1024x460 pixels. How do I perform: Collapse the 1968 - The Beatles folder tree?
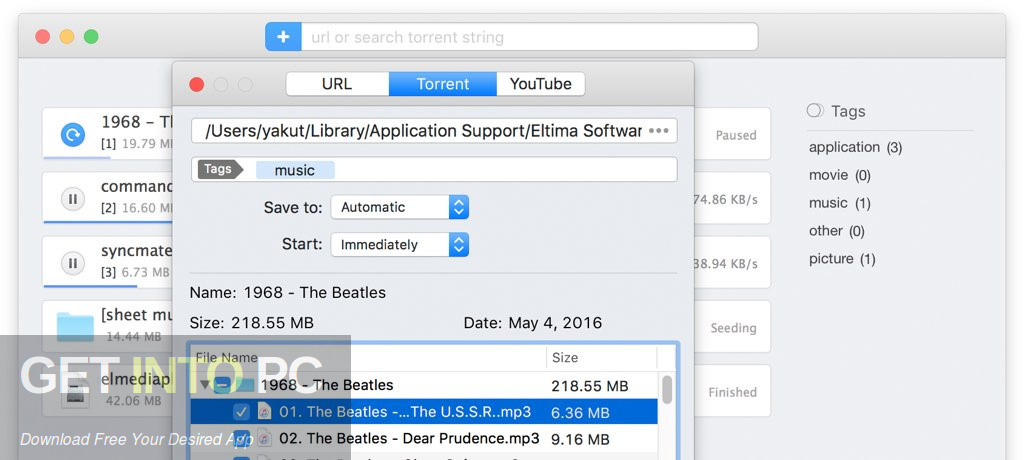204,385
